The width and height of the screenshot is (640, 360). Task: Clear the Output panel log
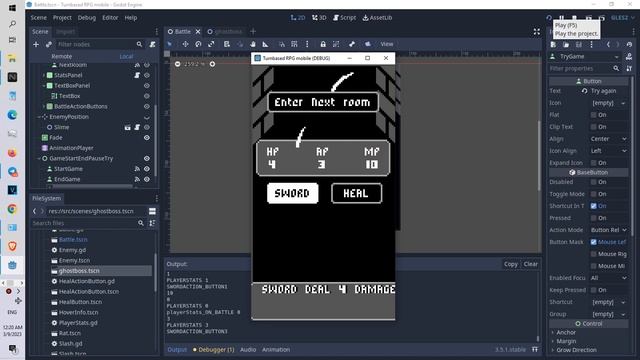click(531, 264)
